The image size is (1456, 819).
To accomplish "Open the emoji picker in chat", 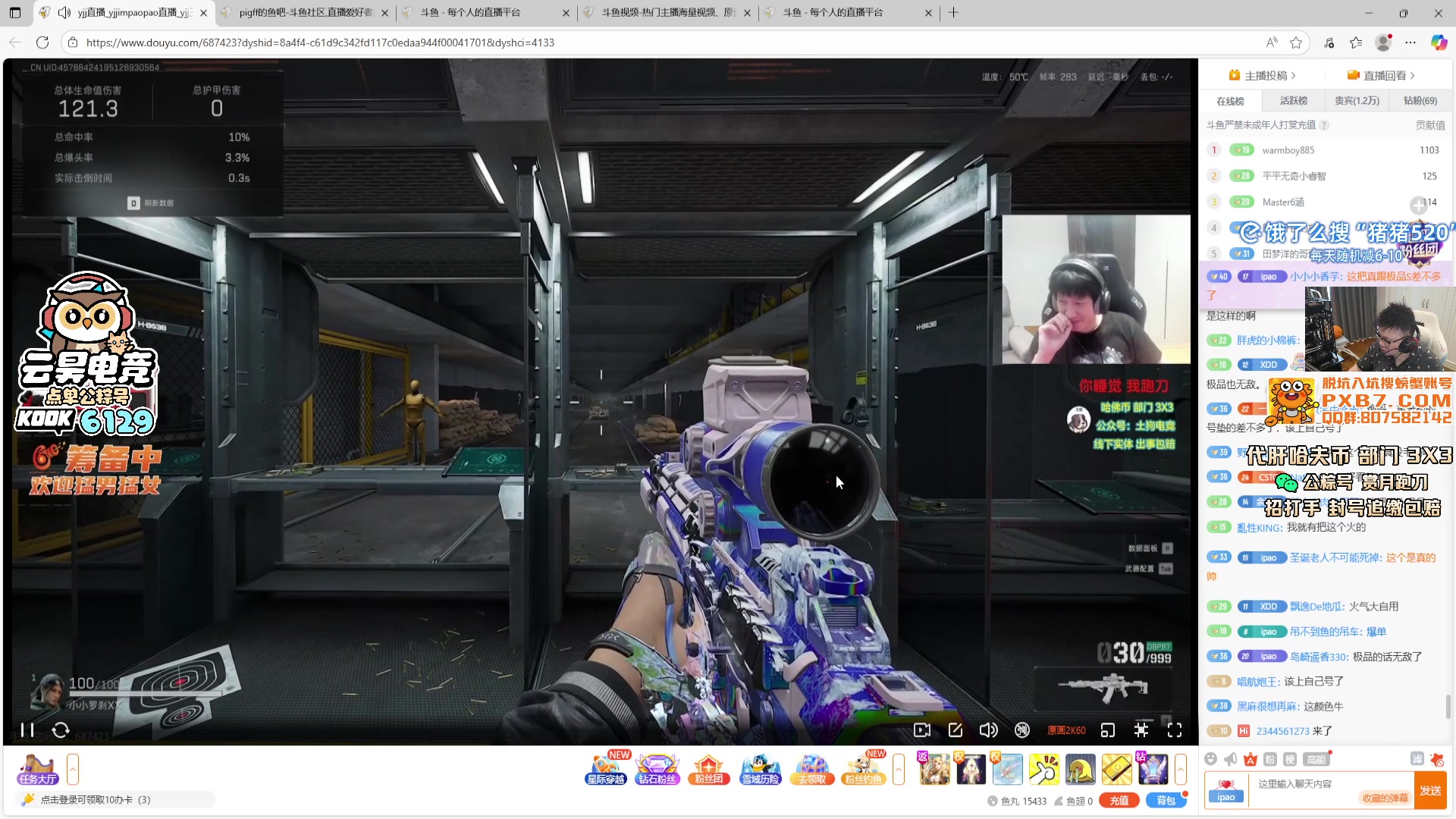I will click(1211, 759).
